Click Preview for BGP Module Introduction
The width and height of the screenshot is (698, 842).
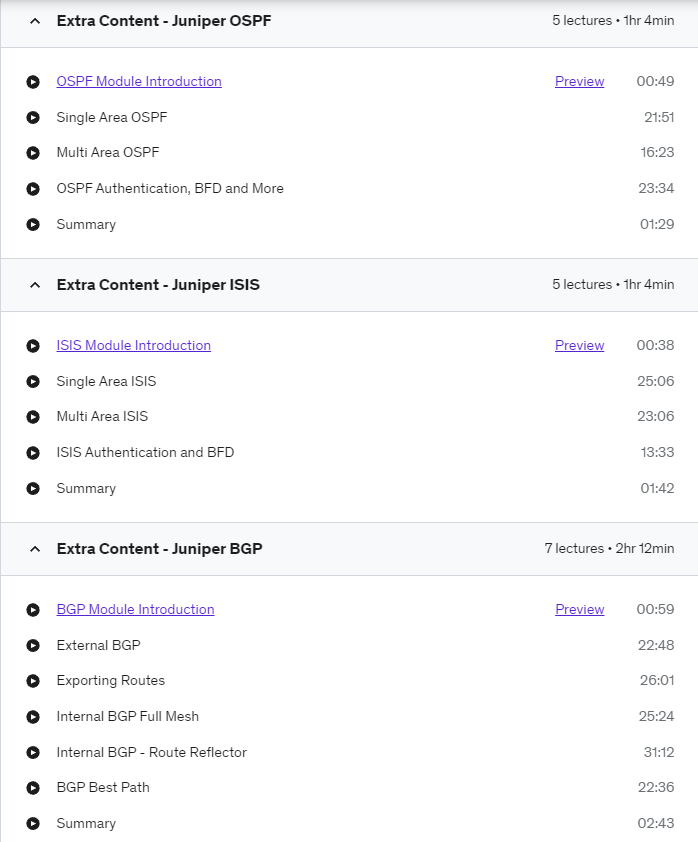[x=579, y=609]
